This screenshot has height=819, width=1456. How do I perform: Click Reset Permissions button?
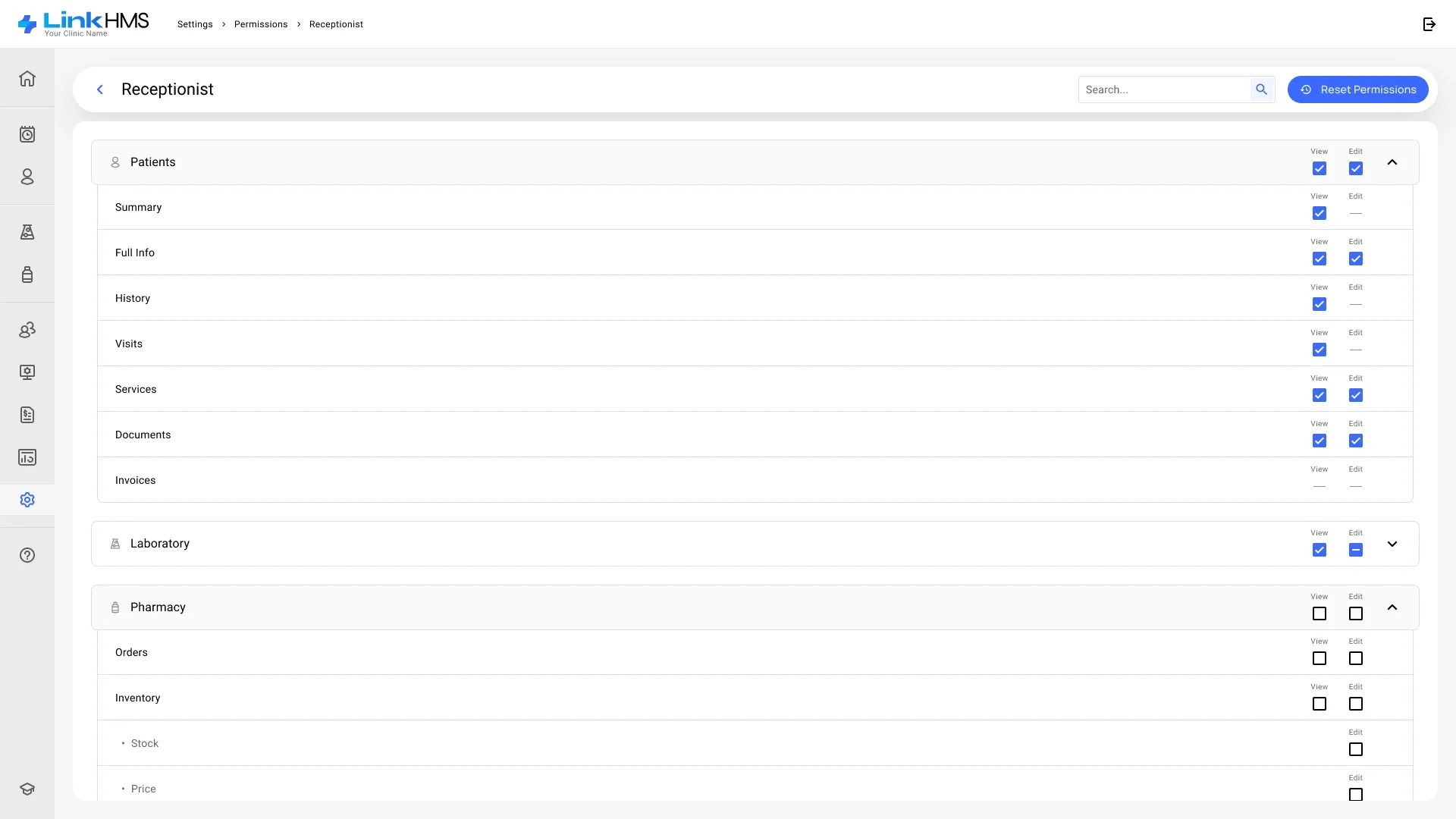coord(1358,89)
